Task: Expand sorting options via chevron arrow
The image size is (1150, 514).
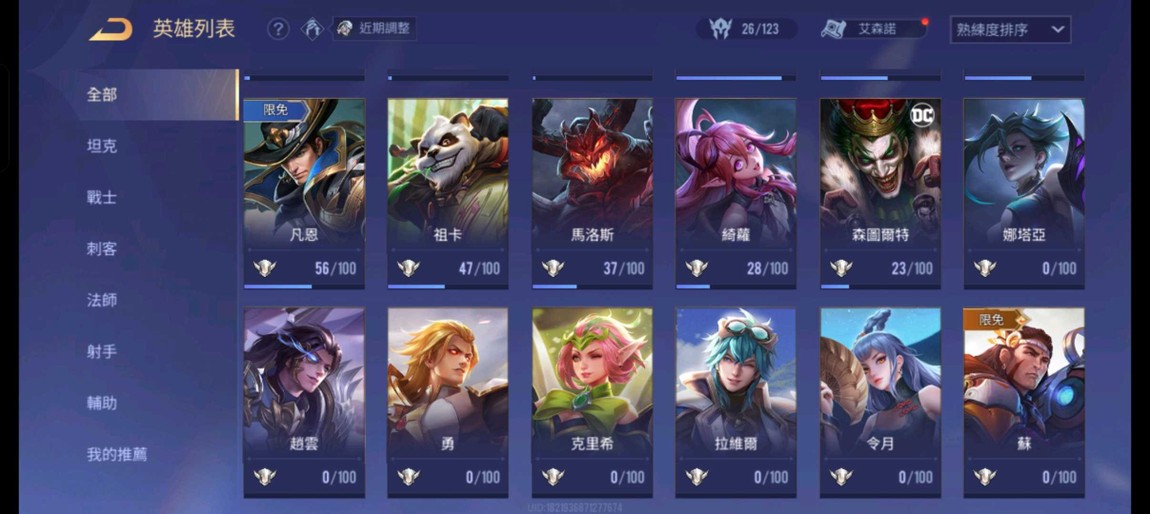Action: coord(1057,29)
